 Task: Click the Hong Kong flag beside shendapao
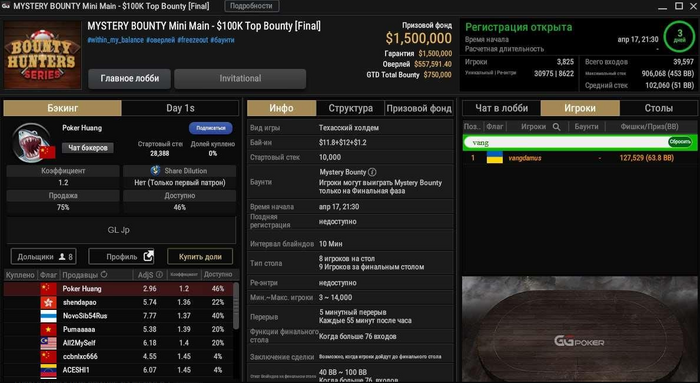coord(48,302)
